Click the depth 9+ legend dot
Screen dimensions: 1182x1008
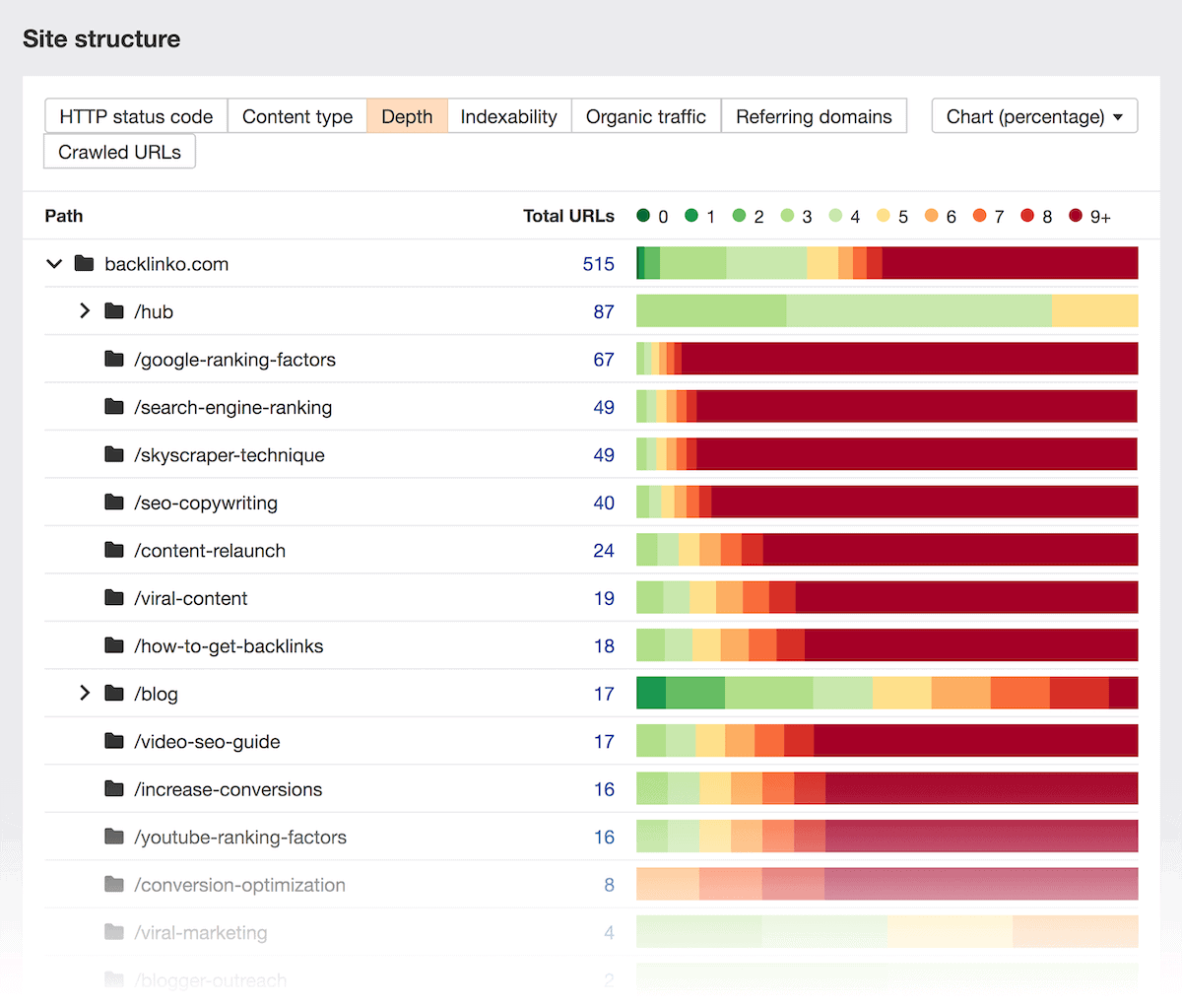(x=1076, y=215)
